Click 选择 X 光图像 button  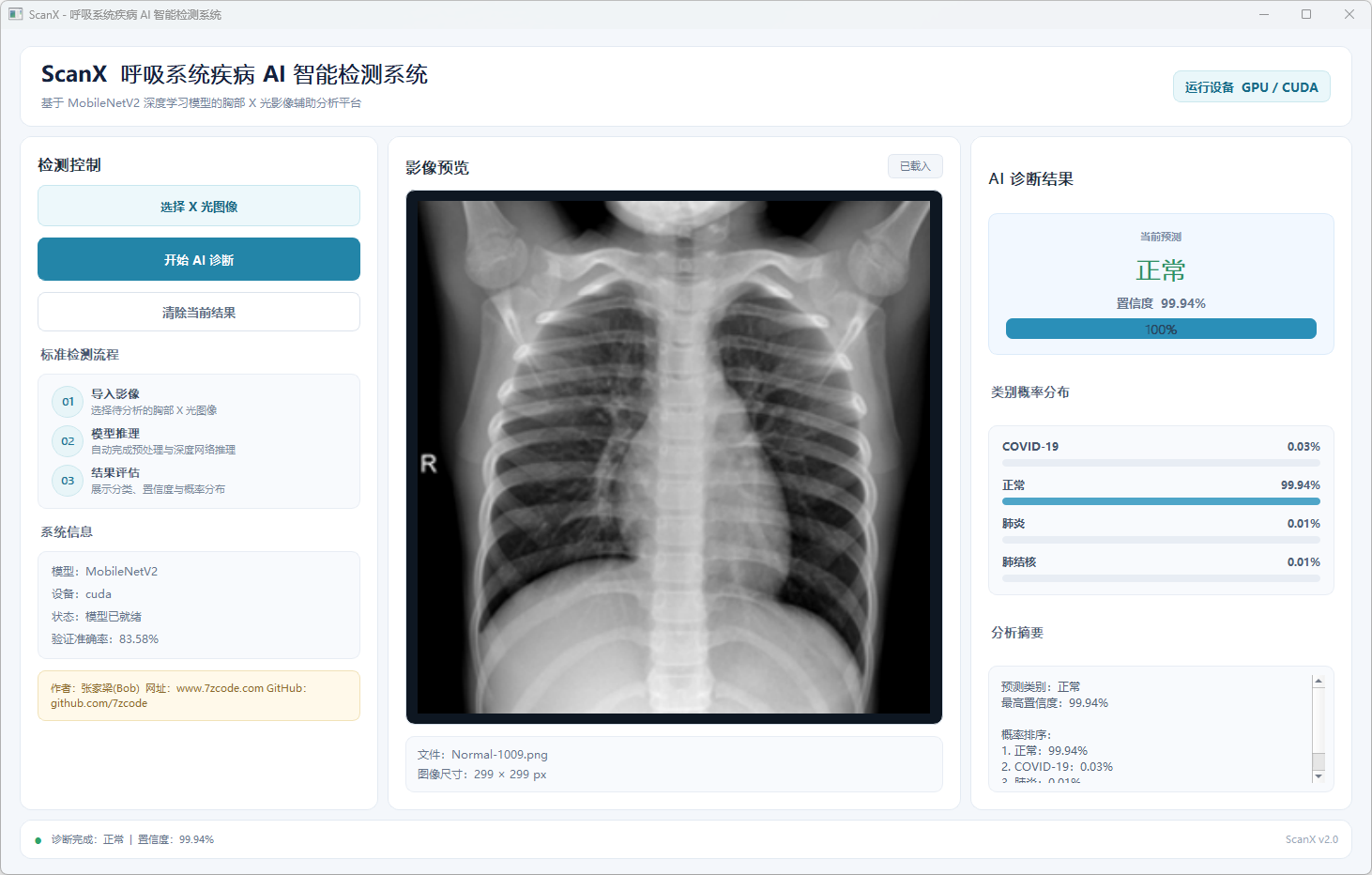pos(199,207)
